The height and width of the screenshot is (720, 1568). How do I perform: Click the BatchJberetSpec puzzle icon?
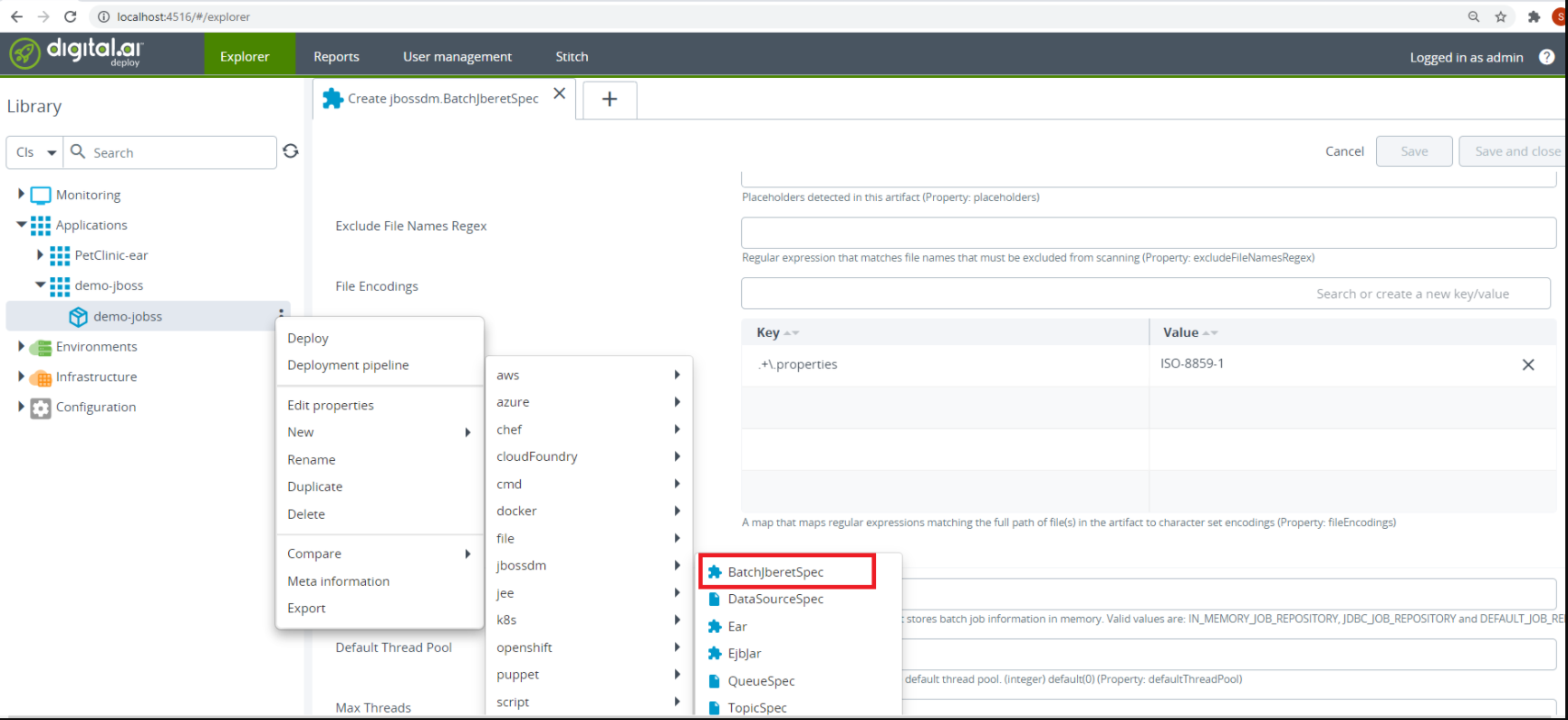pos(715,572)
